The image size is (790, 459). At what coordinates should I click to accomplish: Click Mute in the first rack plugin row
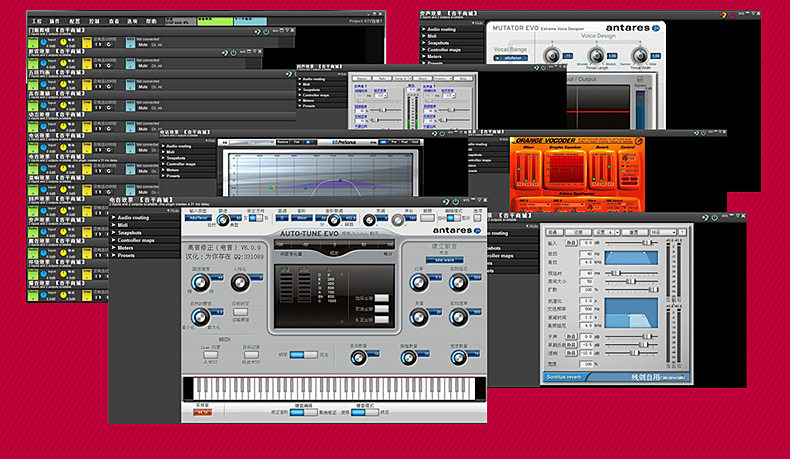tap(143, 45)
